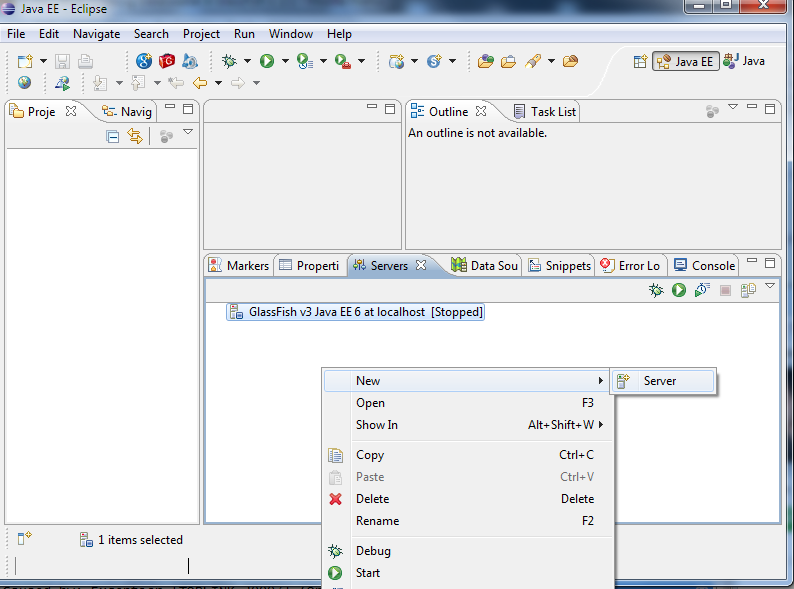The width and height of the screenshot is (794, 589).
Task: Toggle Link with Editor in Project Explorer
Action: point(135,136)
